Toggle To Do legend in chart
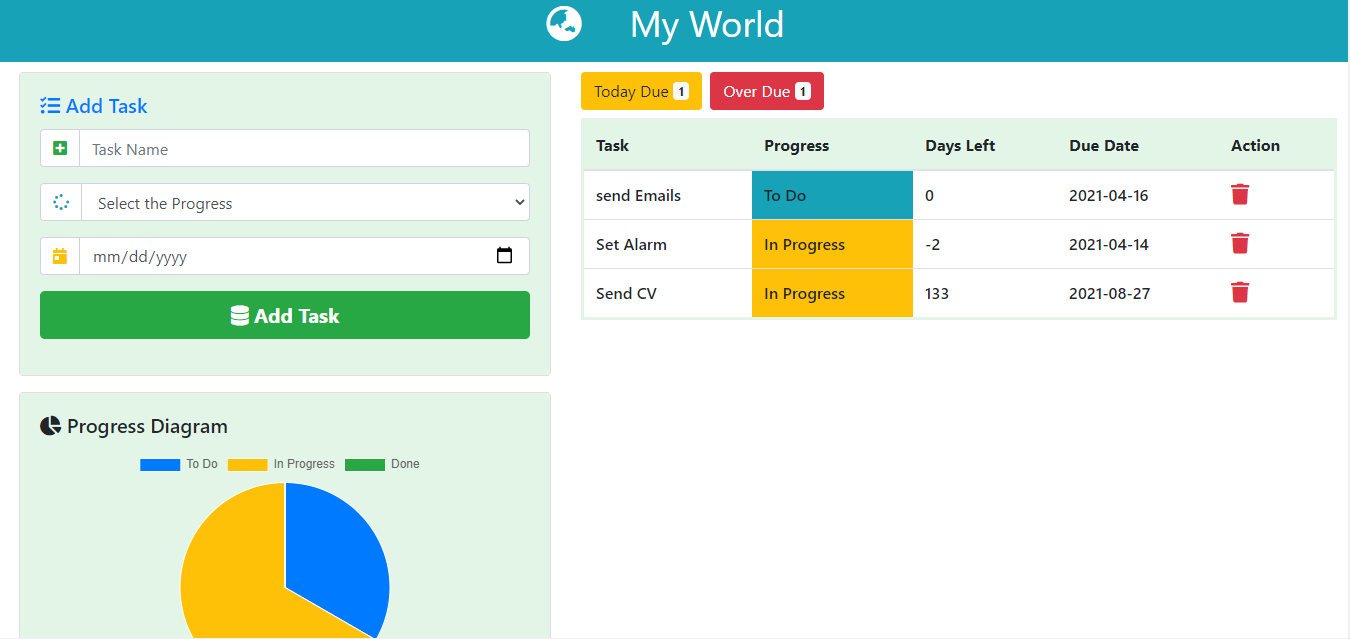This screenshot has width=1350, height=639. point(179,464)
